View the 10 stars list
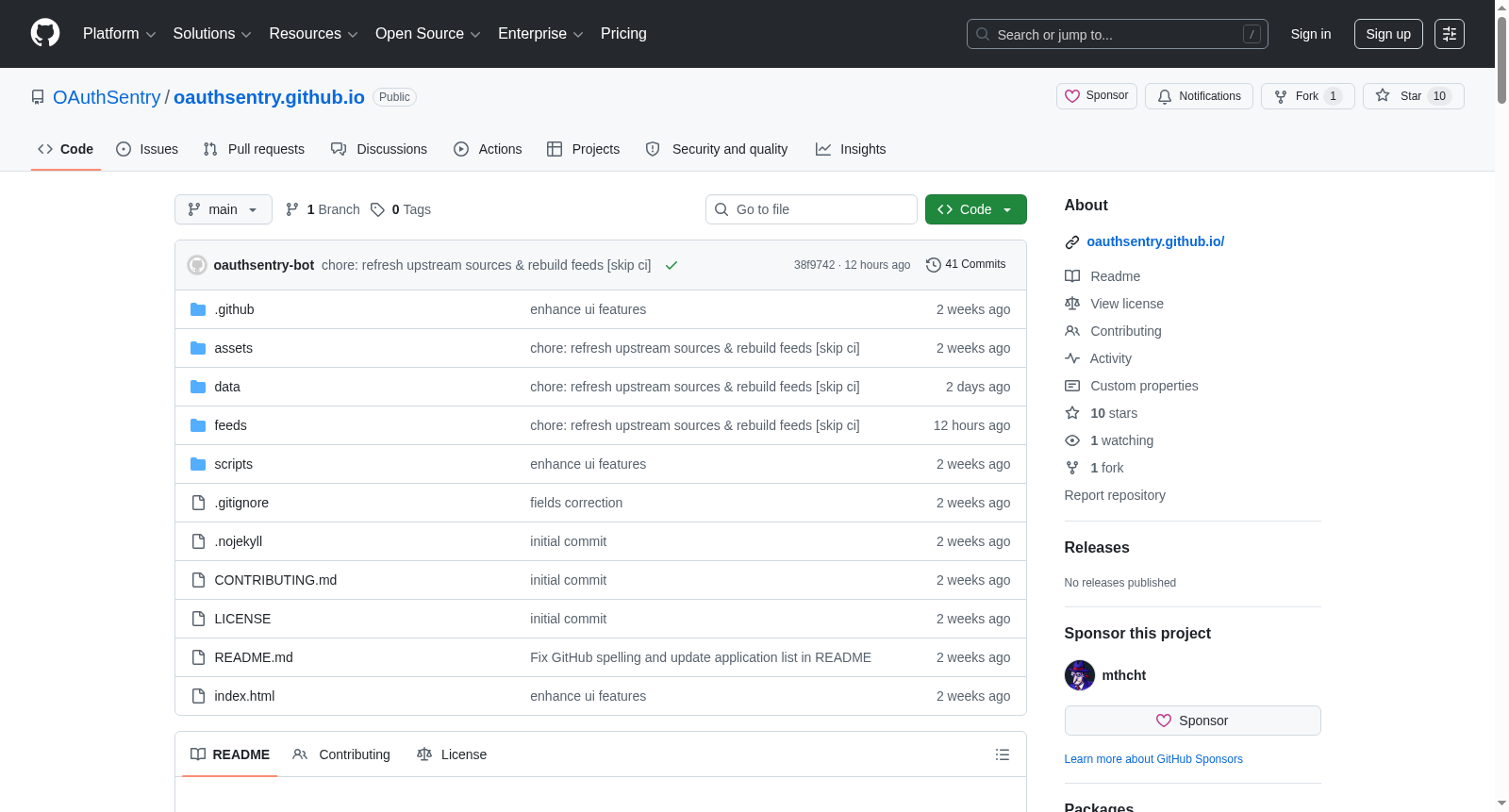This screenshot has height=812, width=1509. coord(1114,413)
